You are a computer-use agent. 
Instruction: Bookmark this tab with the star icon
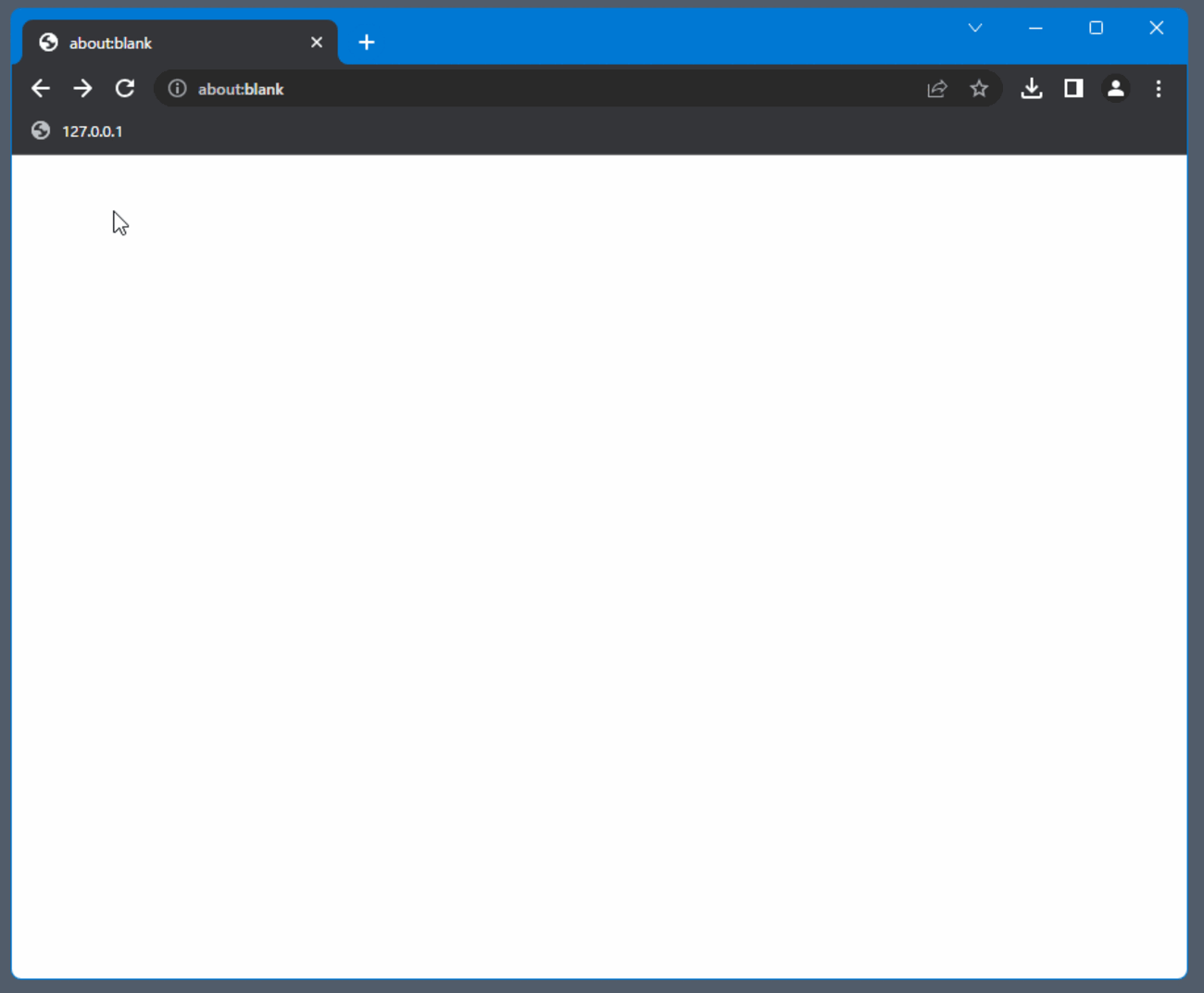(979, 89)
